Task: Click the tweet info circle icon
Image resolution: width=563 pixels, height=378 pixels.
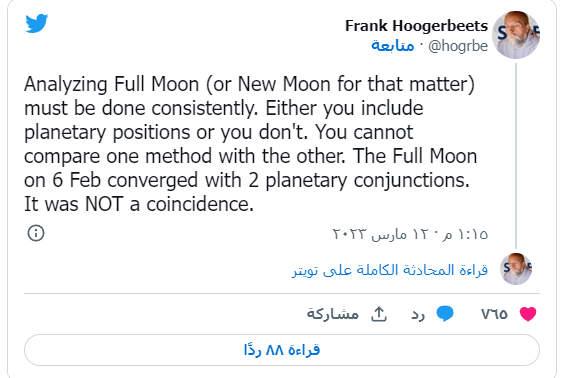Action: 36,233
